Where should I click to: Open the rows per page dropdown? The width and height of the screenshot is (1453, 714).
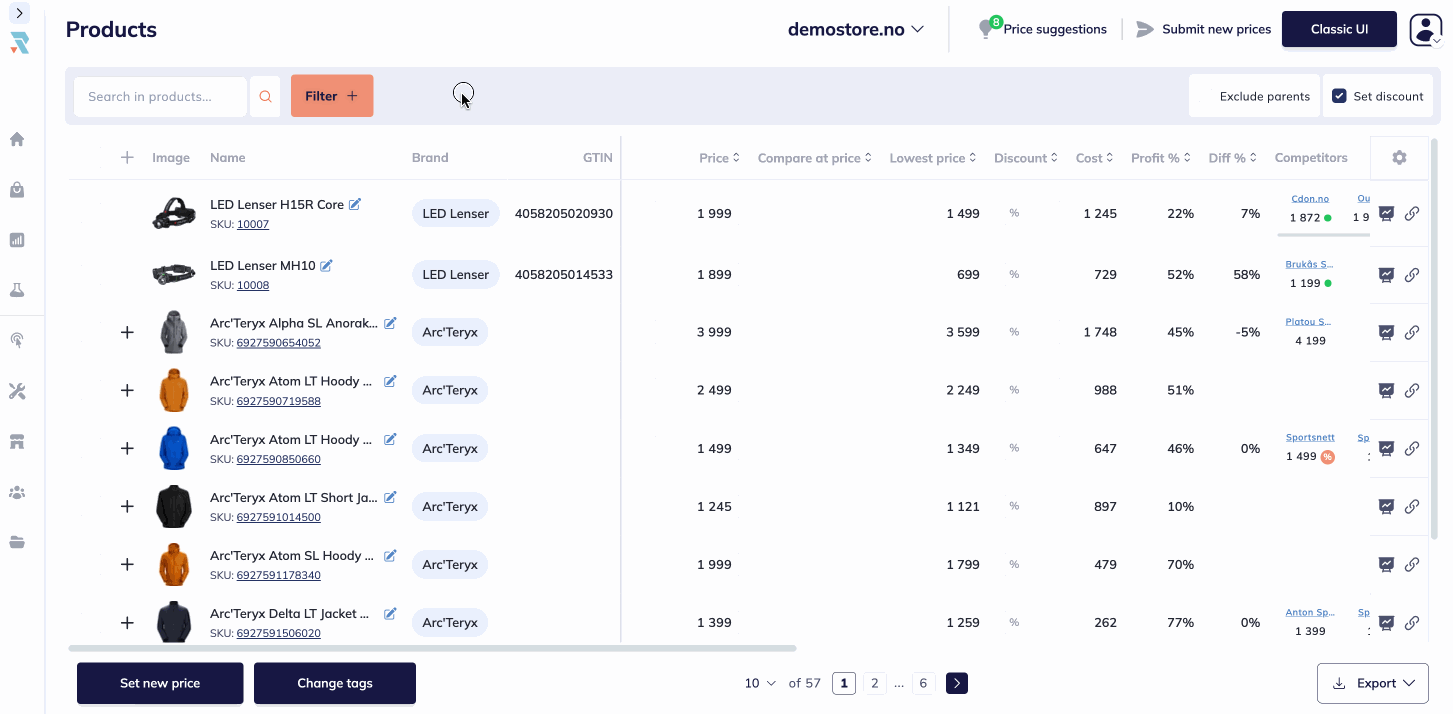(760, 683)
